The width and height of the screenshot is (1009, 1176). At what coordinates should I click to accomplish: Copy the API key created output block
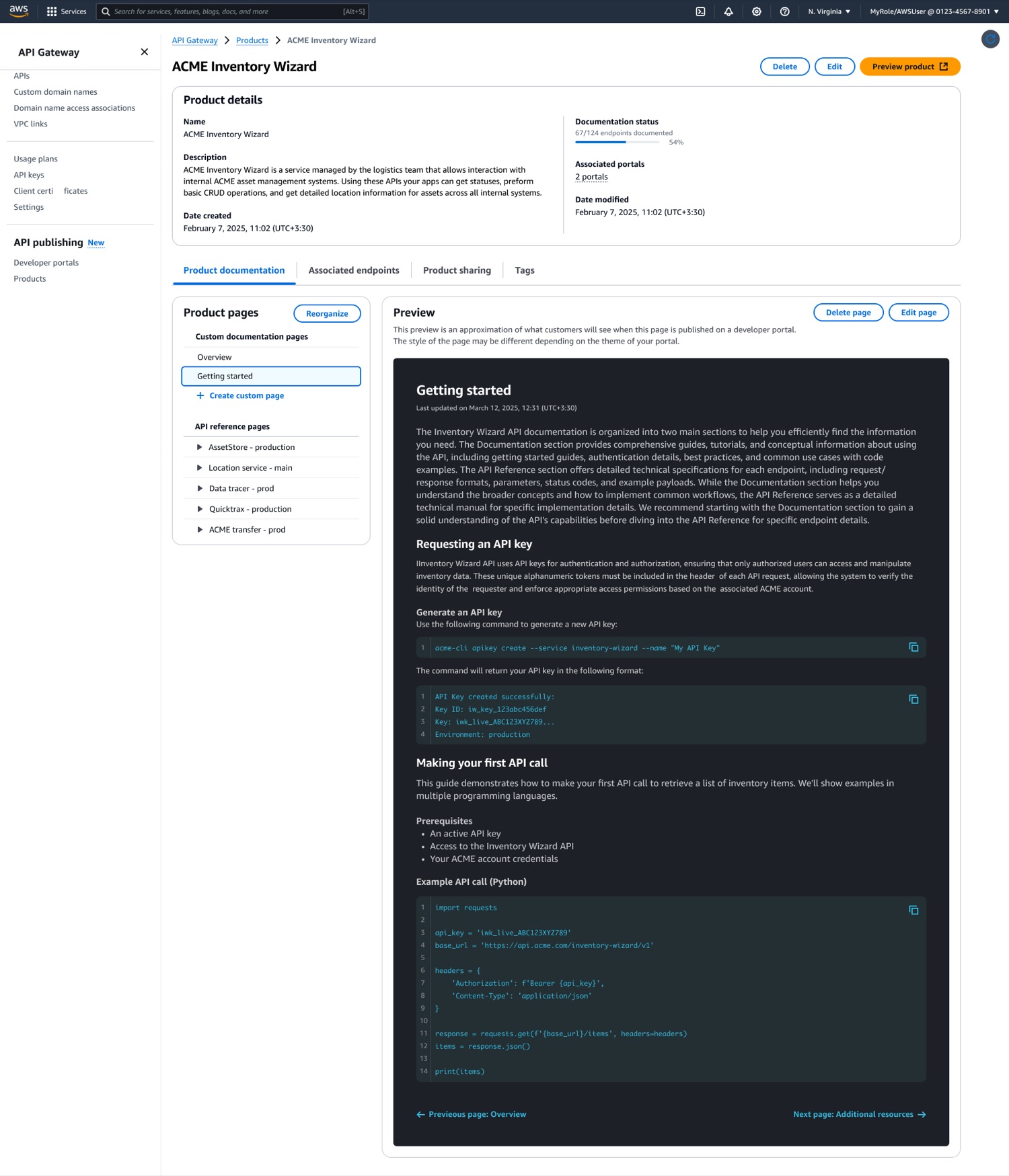913,699
